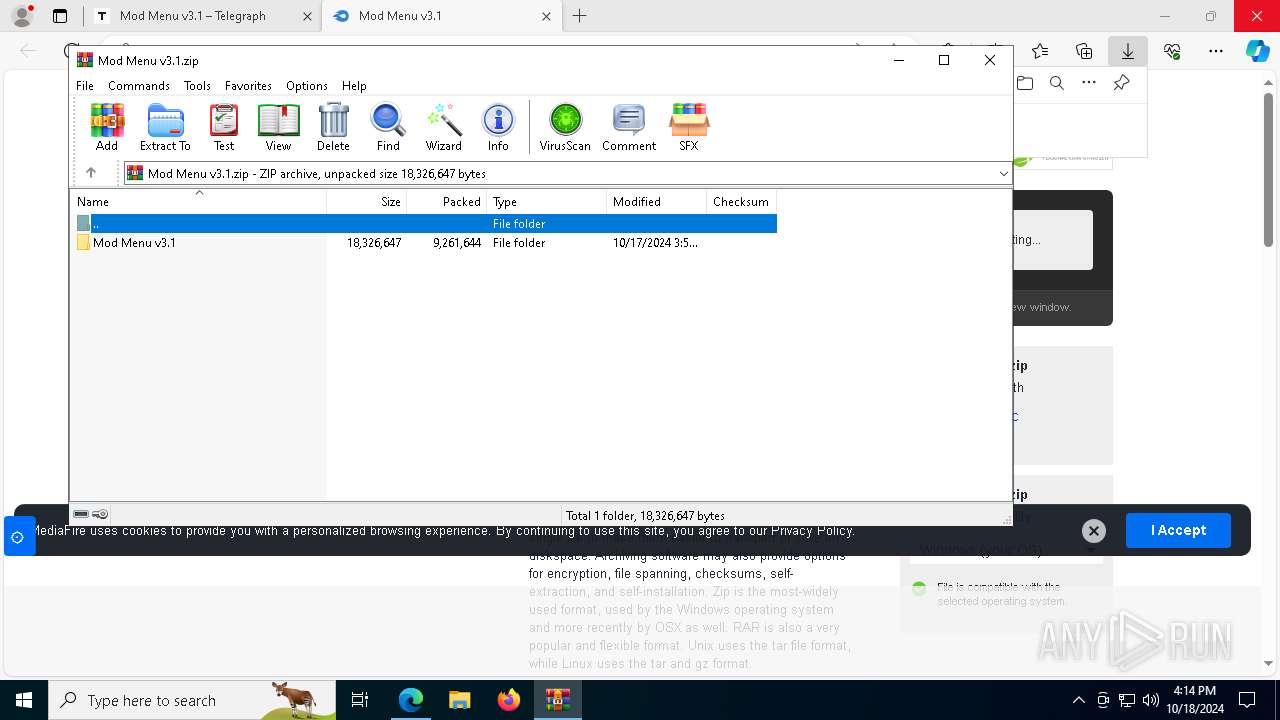Open the Commands menu

pyautogui.click(x=139, y=86)
